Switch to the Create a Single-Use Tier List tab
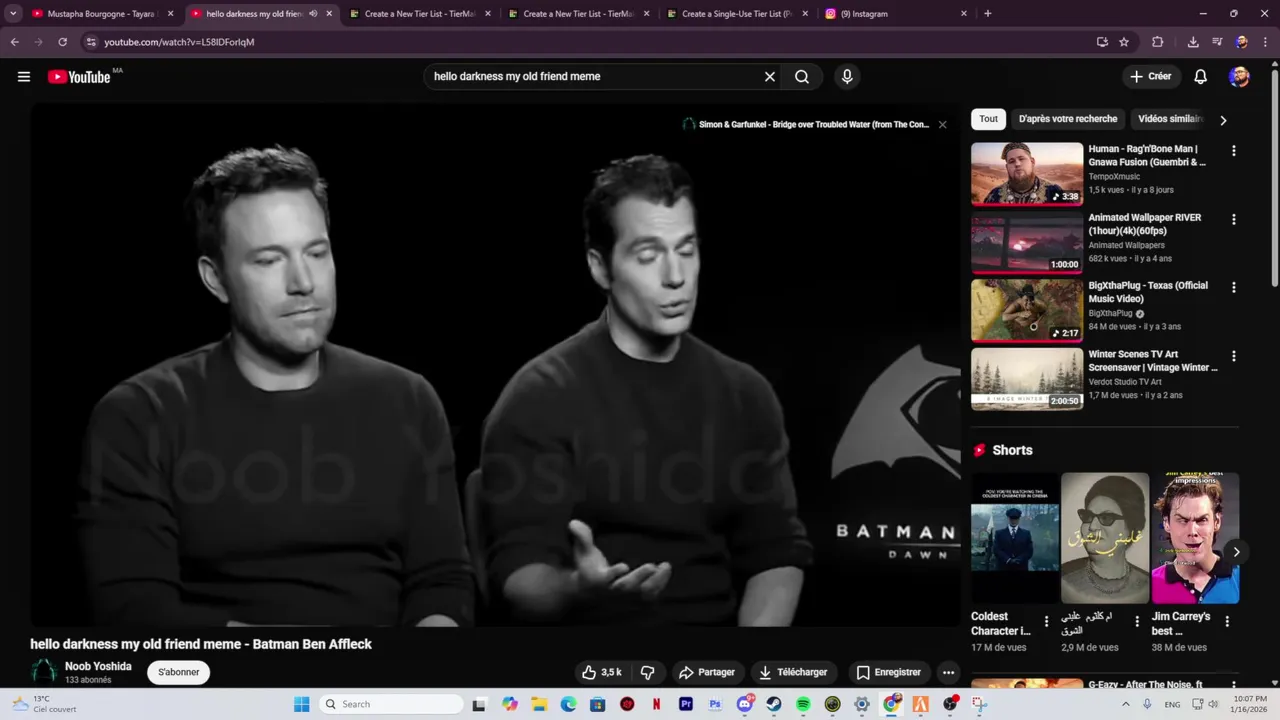Screen dimensions: 1280x720 [736, 14]
